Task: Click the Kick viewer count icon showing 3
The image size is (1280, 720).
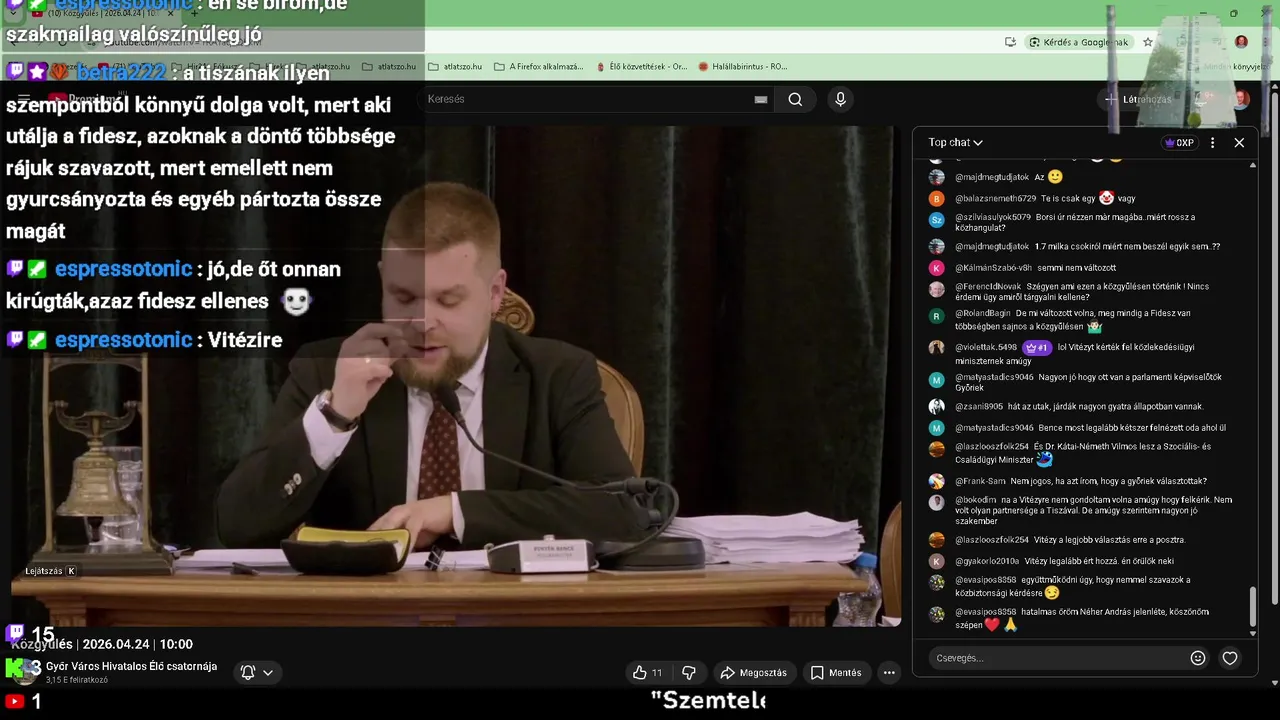Action: tap(15, 667)
